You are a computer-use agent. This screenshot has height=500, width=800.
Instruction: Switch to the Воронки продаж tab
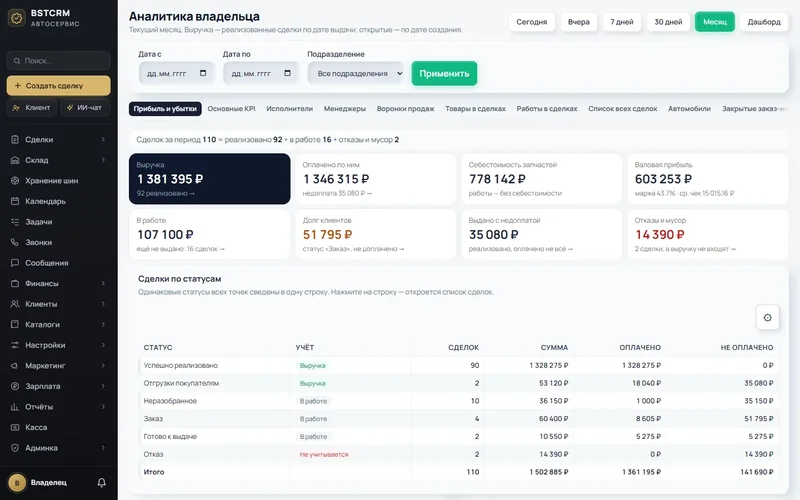(x=406, y=109)
